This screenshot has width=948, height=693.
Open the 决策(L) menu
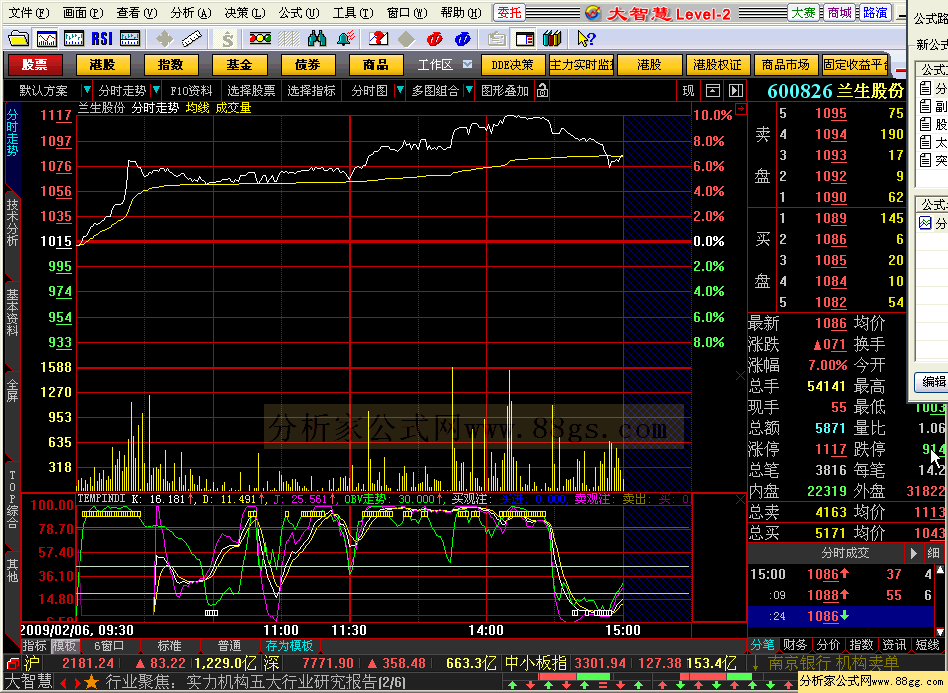point(244,13)
